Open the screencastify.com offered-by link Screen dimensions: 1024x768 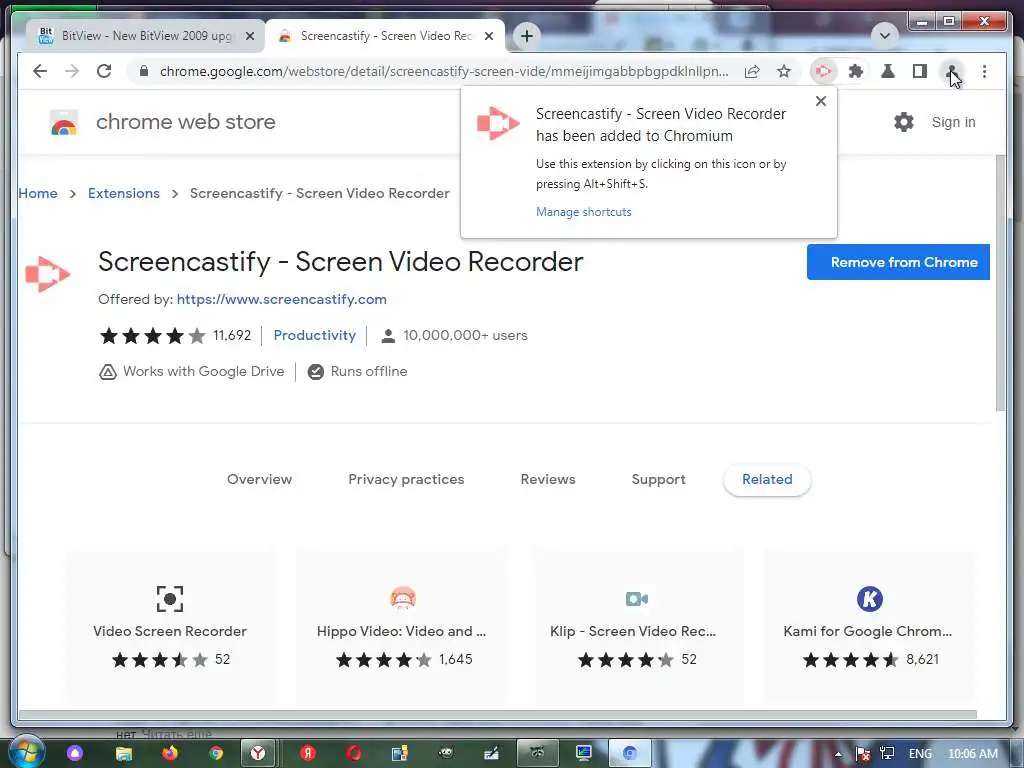pyautogui.click(x=281, y=299)
